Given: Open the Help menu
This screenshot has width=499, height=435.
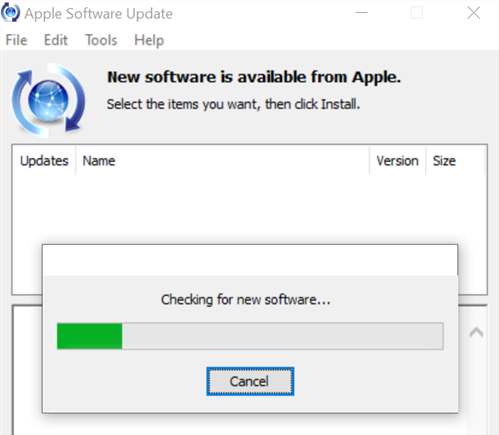Looking at the screenshot, I should (x=149, y=41).
